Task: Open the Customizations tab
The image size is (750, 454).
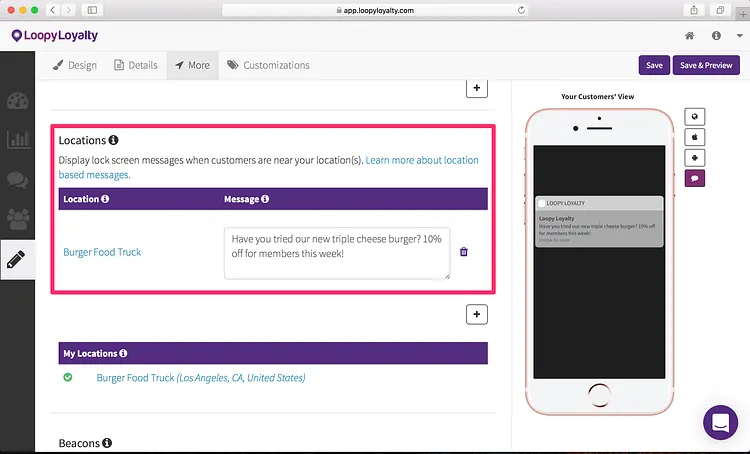Action: (x=268, y=65)
